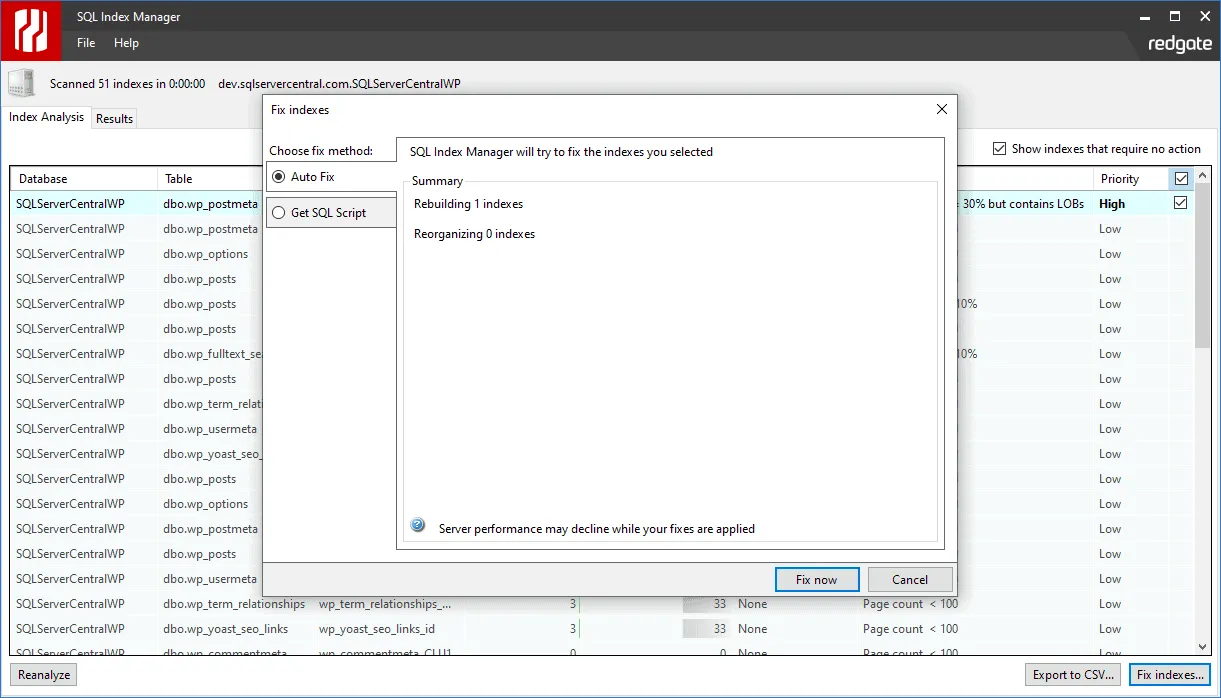
Task: Sort by the Priority column header
Action: pos(1130,179)
